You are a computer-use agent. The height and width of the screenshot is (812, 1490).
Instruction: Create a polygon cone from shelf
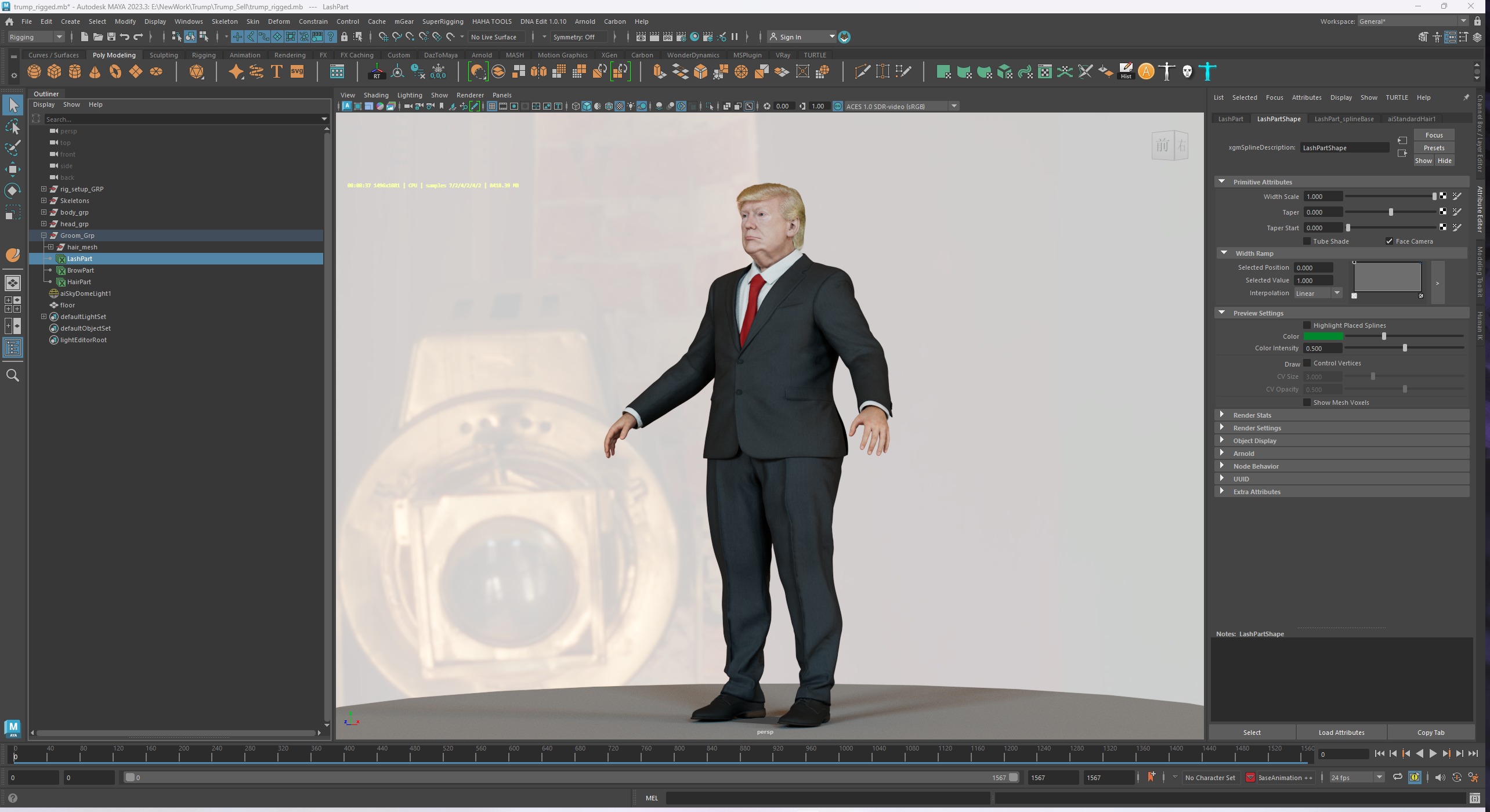pyautogui.click(x=95, y=72)
